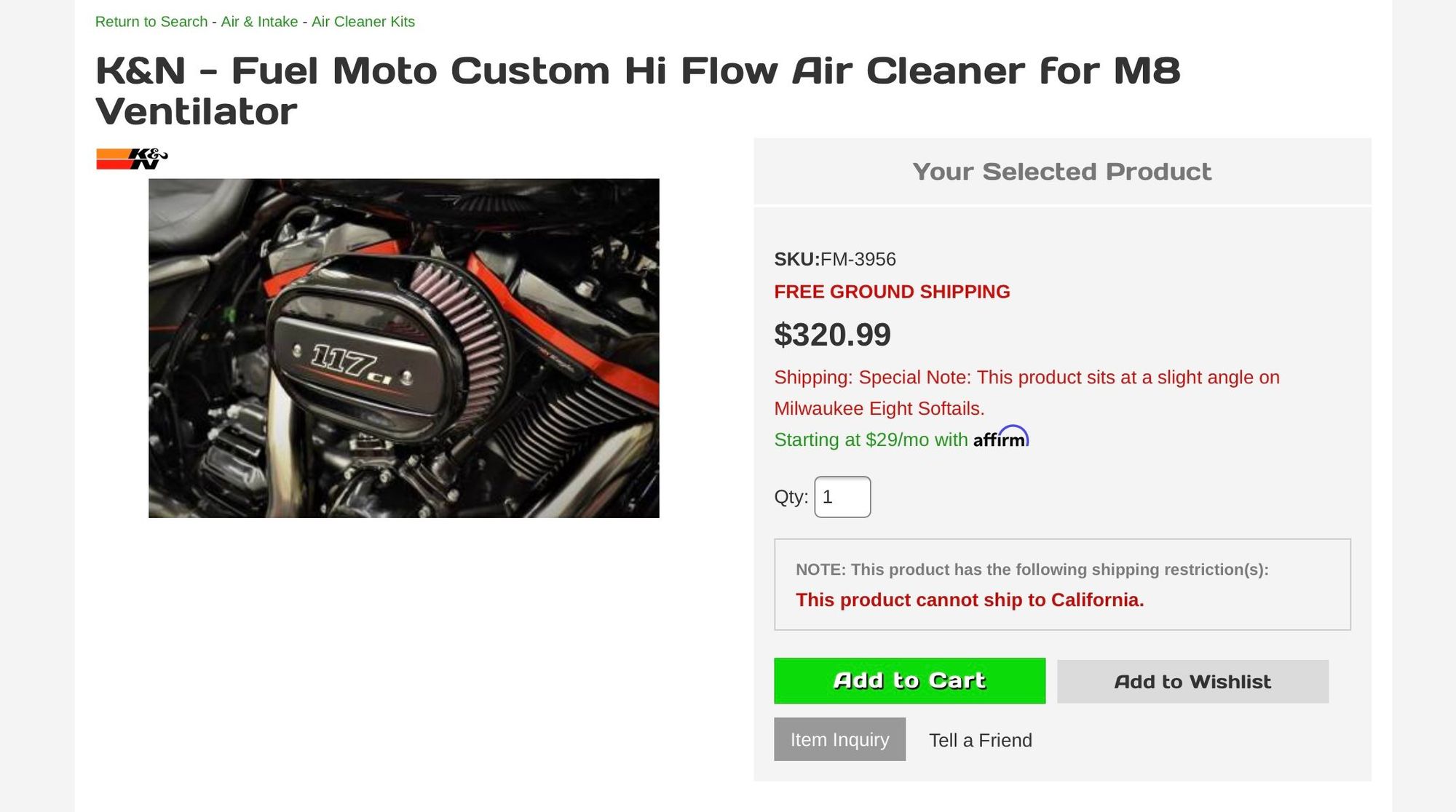This screenshot has width=1456, height=812.
Task: Open the Air & Intake category link
Action: 259,22
